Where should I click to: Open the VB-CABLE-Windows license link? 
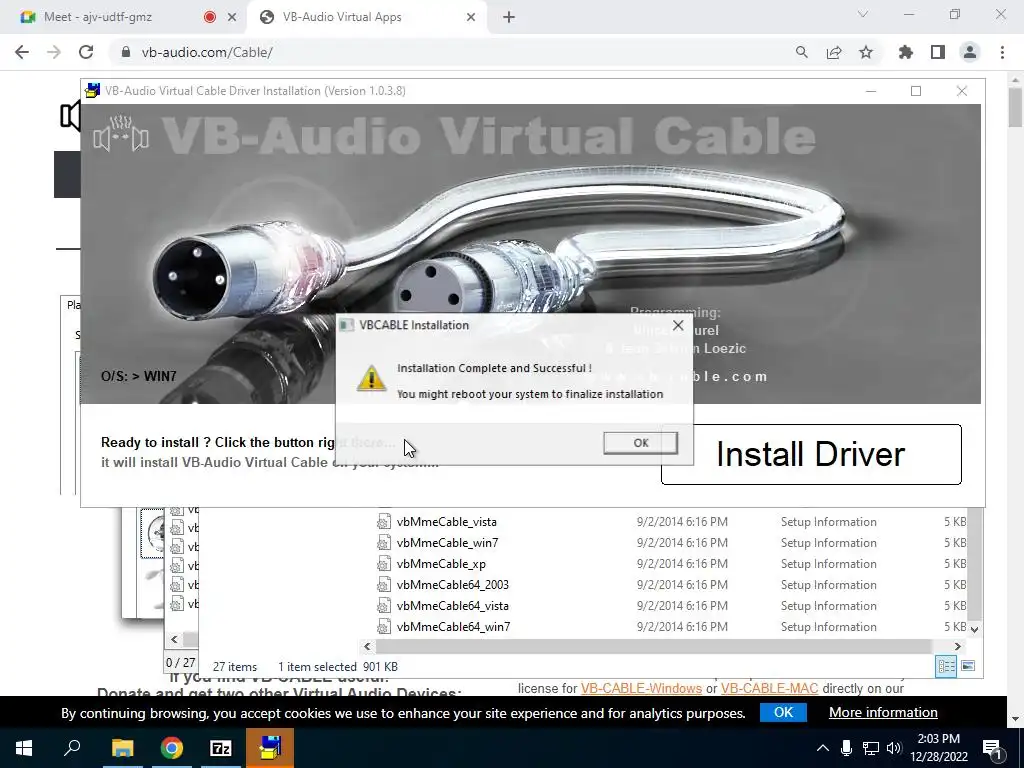tap(641, 688)
